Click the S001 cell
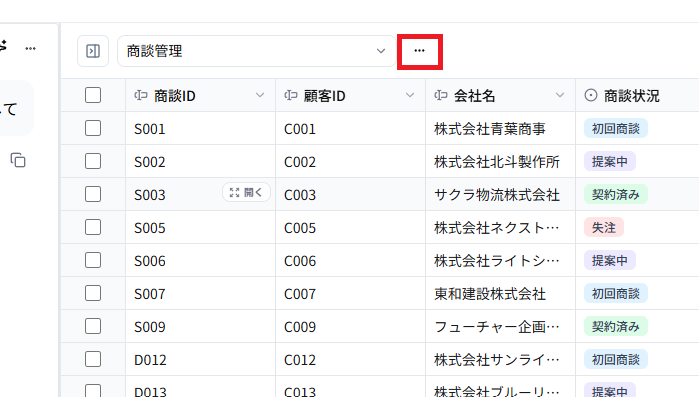Viewport: 699px width, 397px height. coord(201,128)
